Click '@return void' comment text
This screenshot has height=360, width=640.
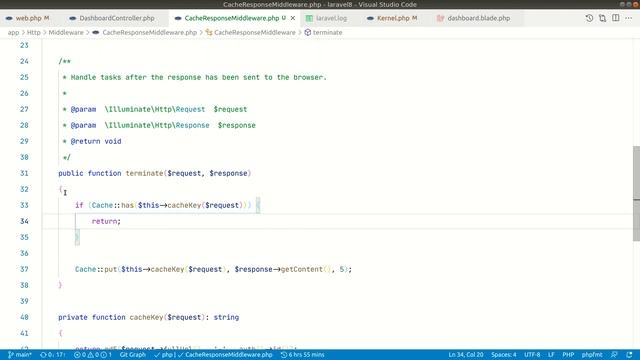click(x=96, y=141)
